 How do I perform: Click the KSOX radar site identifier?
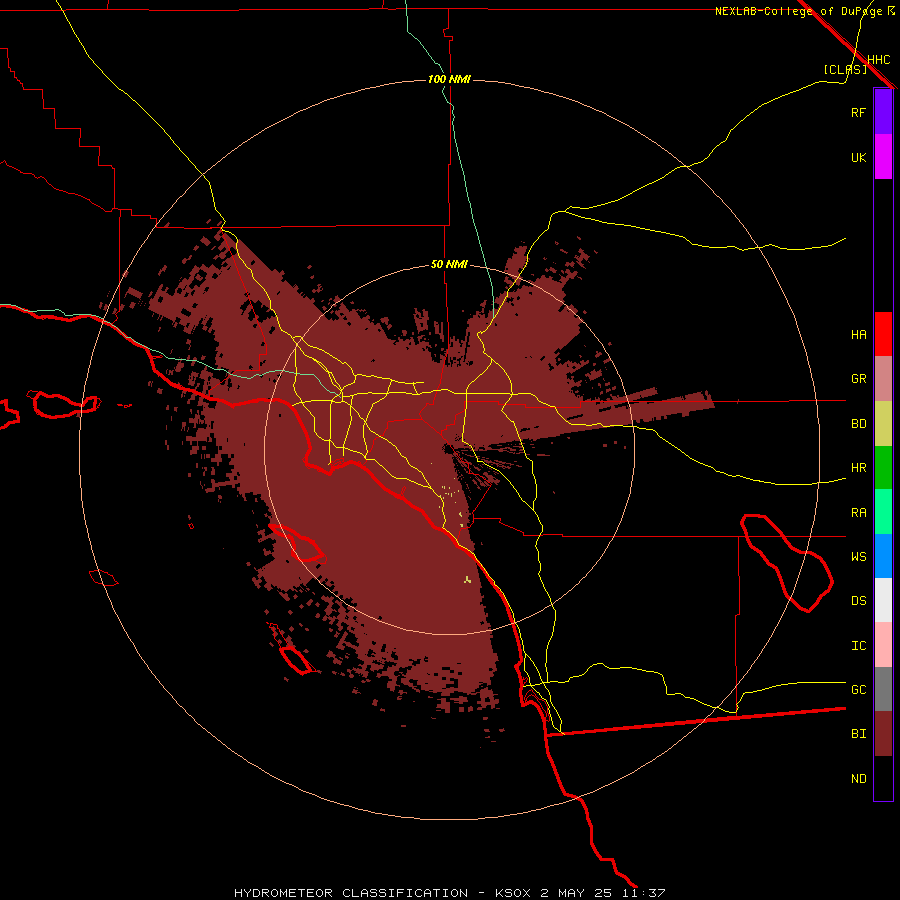point(514,893)
